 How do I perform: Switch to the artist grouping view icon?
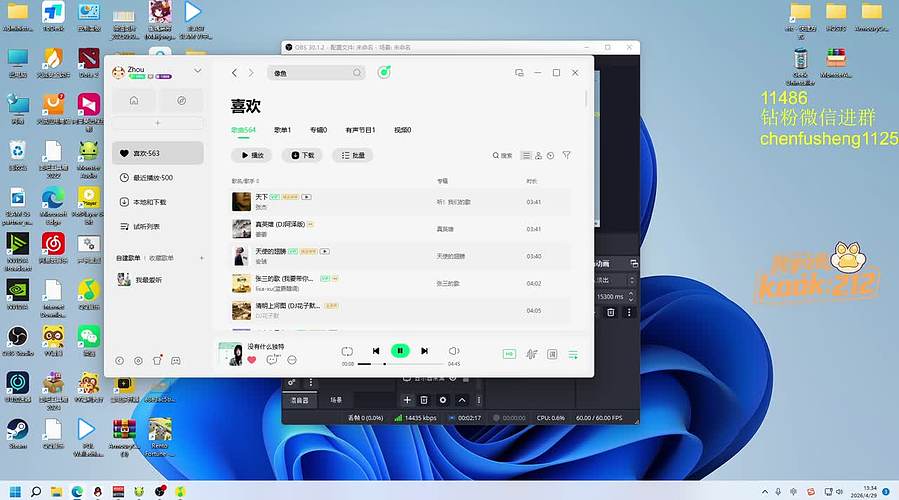[x=538, y=155]
